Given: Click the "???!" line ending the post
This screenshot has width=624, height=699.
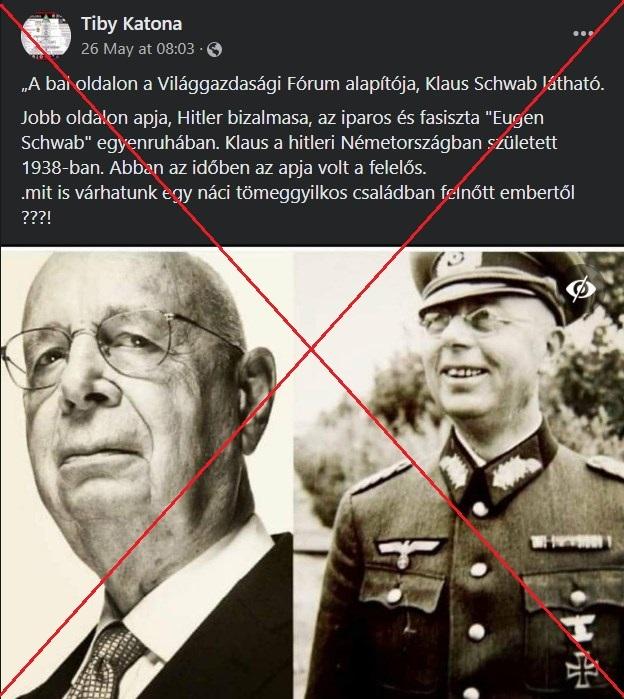Looking at the screenshot, I should click(x=36, y=218).
